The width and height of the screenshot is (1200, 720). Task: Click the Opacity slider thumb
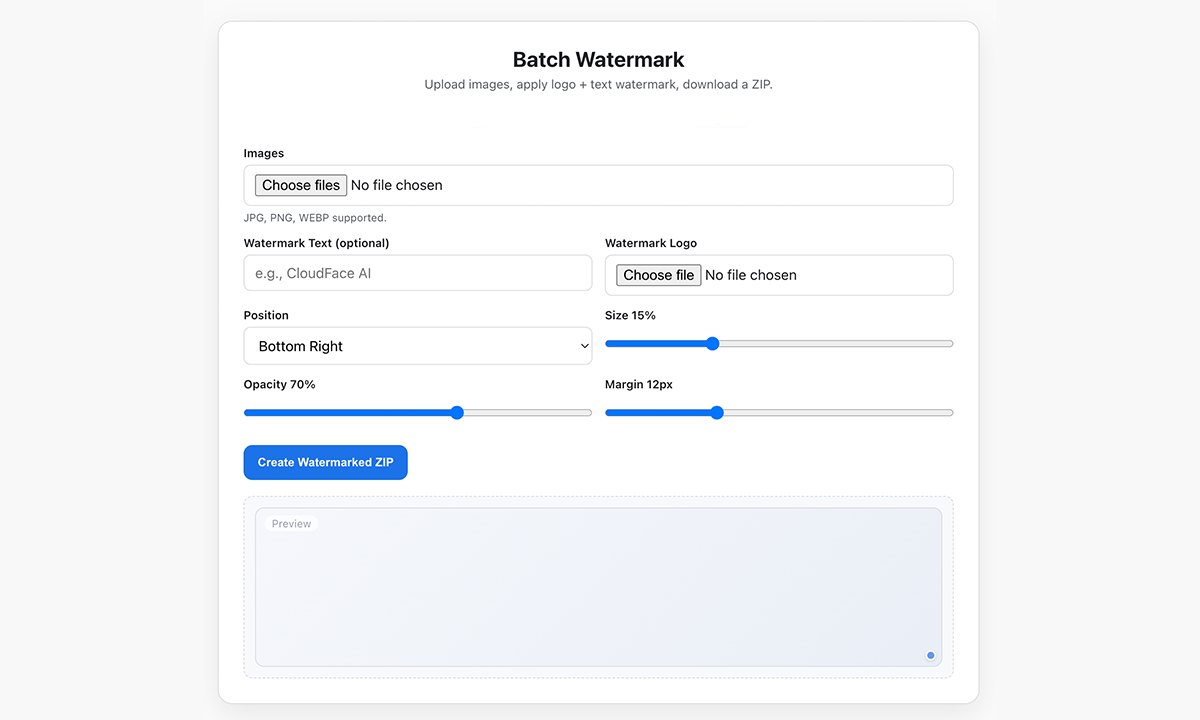click(x=457, y=412)
